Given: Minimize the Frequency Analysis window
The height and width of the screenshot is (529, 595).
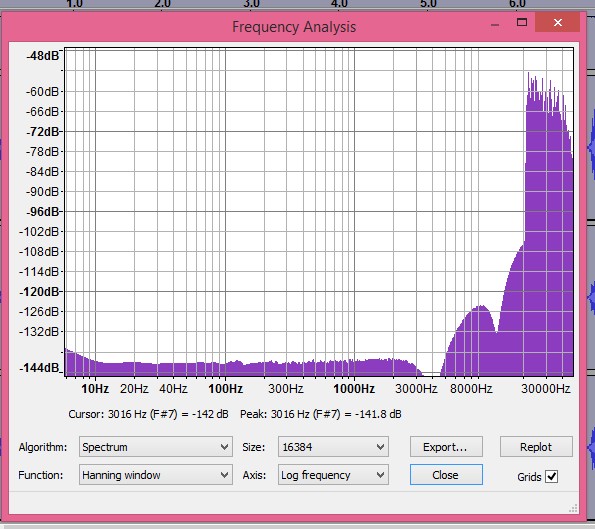Looking at the screenshot, I should coord(494,24).
